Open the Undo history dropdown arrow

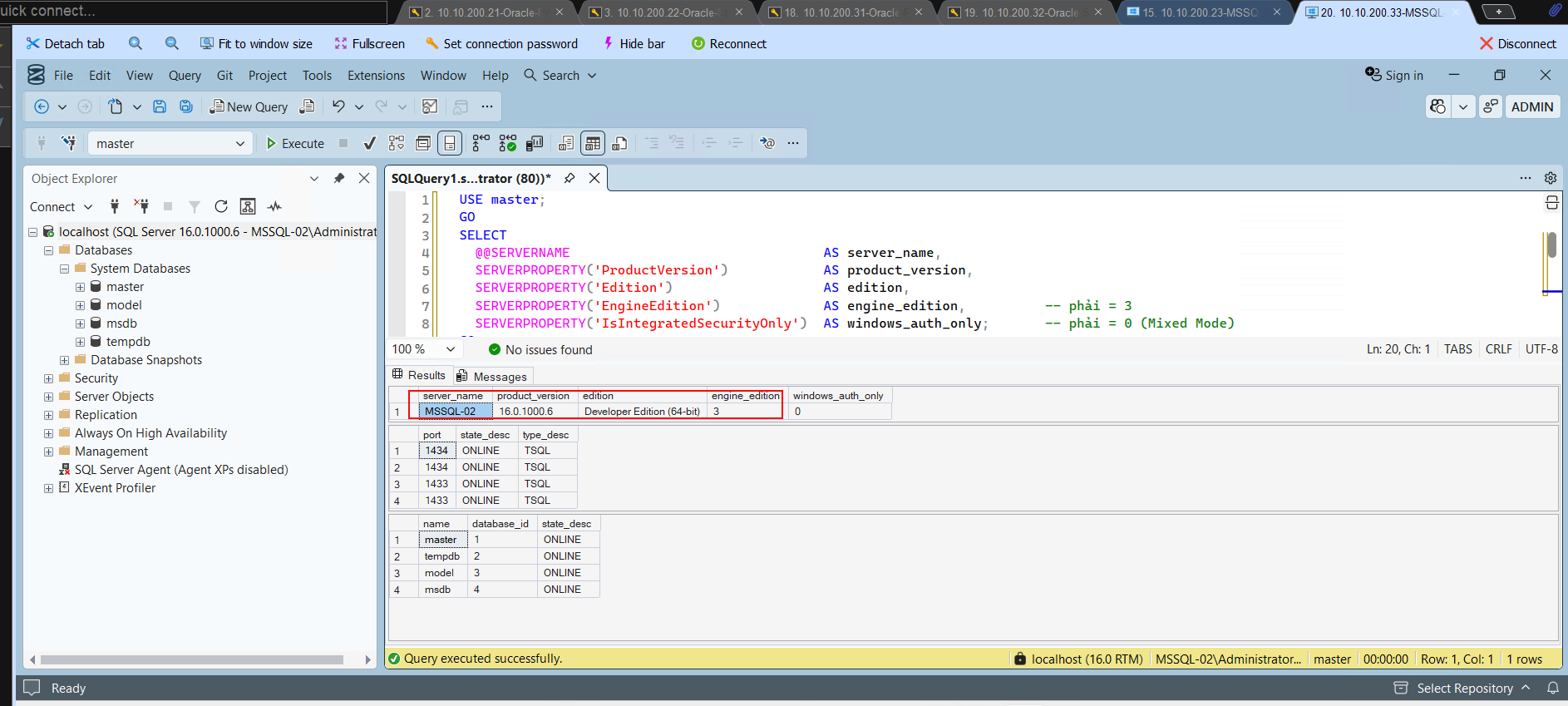click(359, 106)
